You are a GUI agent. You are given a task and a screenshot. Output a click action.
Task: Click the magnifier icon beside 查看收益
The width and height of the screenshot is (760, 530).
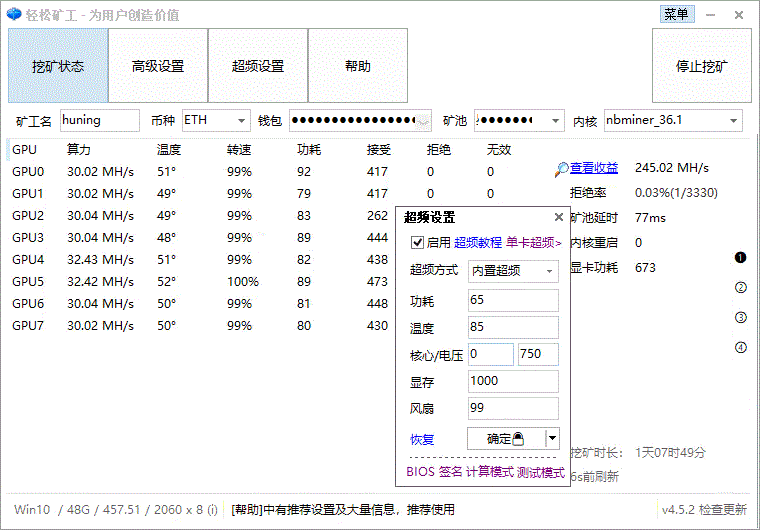tap(561, 169)
